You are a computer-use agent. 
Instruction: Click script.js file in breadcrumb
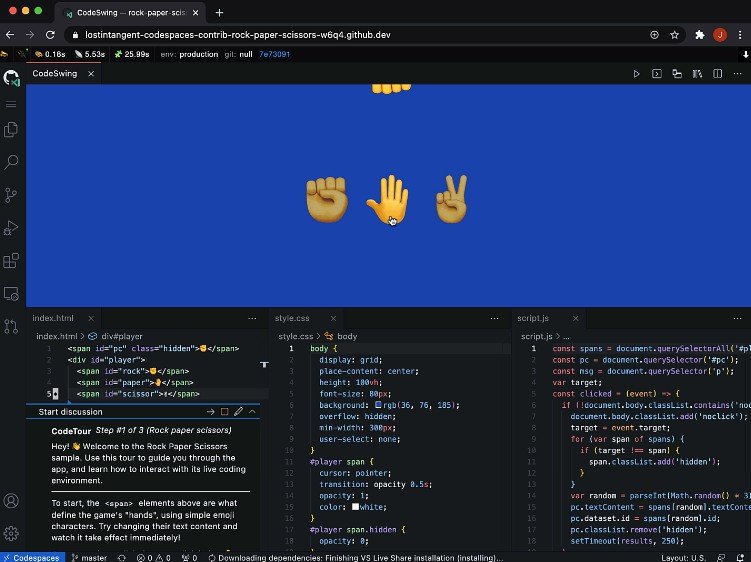coord(536,336)
